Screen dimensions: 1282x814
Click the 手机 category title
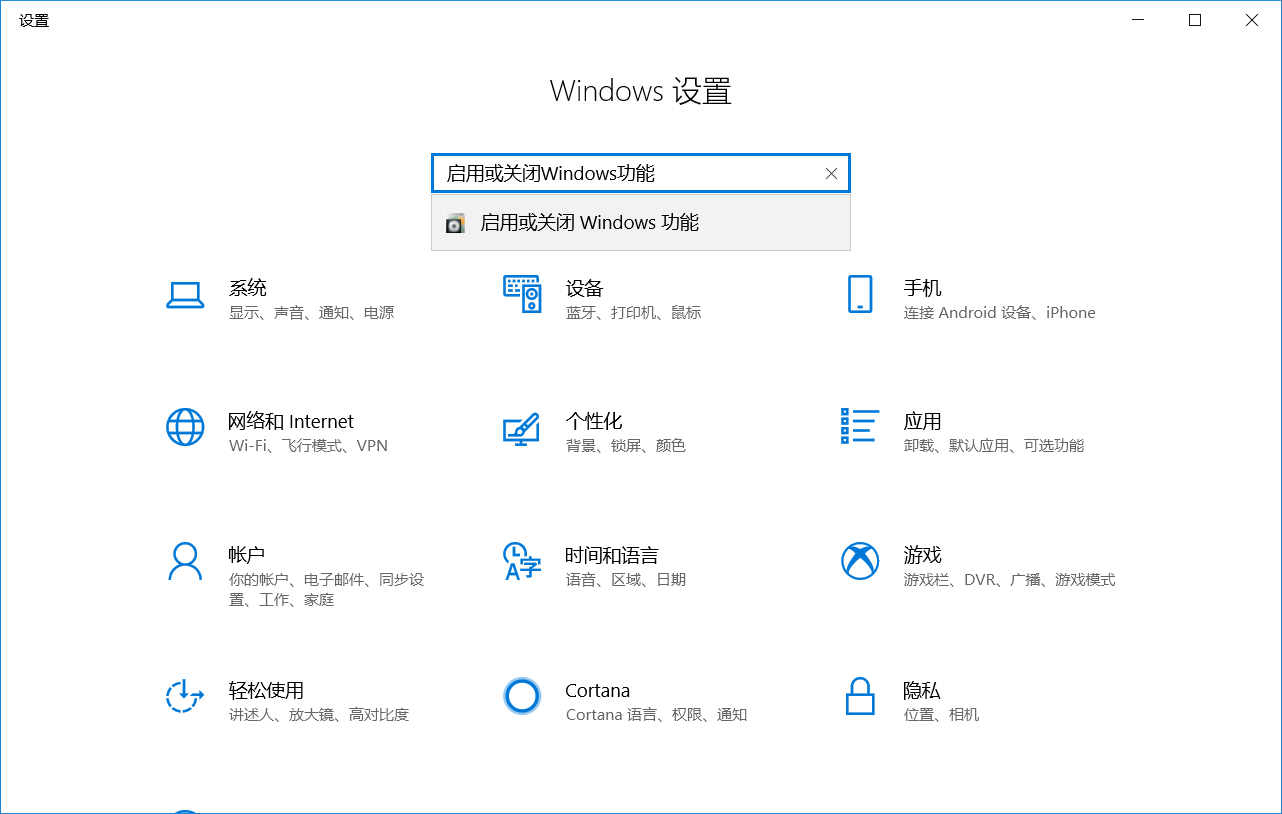click(923, 288)
